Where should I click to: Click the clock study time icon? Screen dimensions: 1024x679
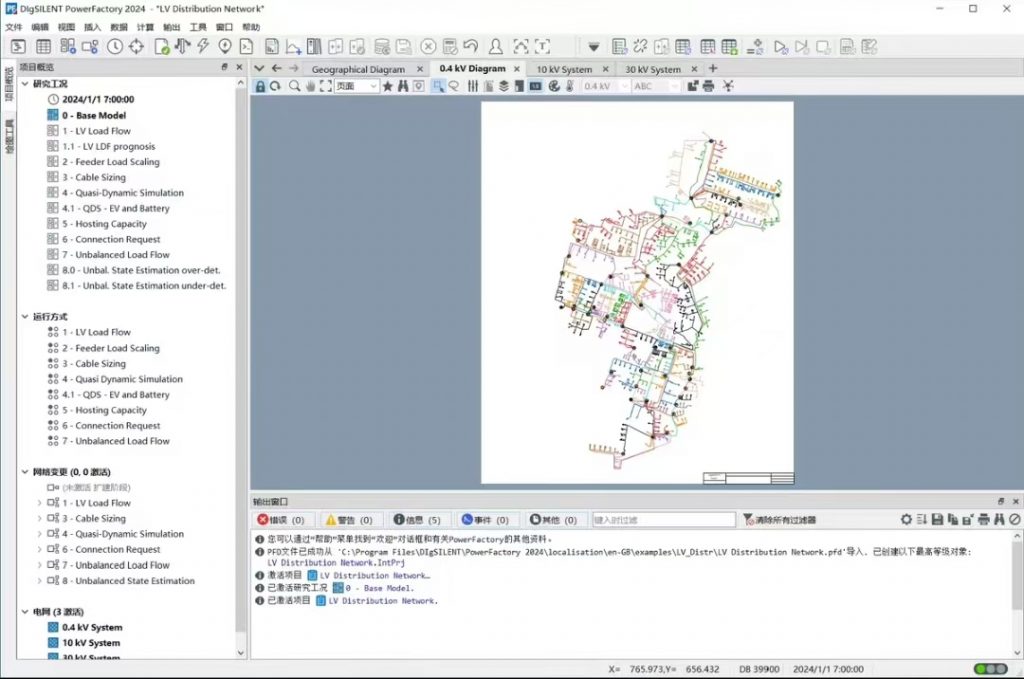[x=114, y=46]
